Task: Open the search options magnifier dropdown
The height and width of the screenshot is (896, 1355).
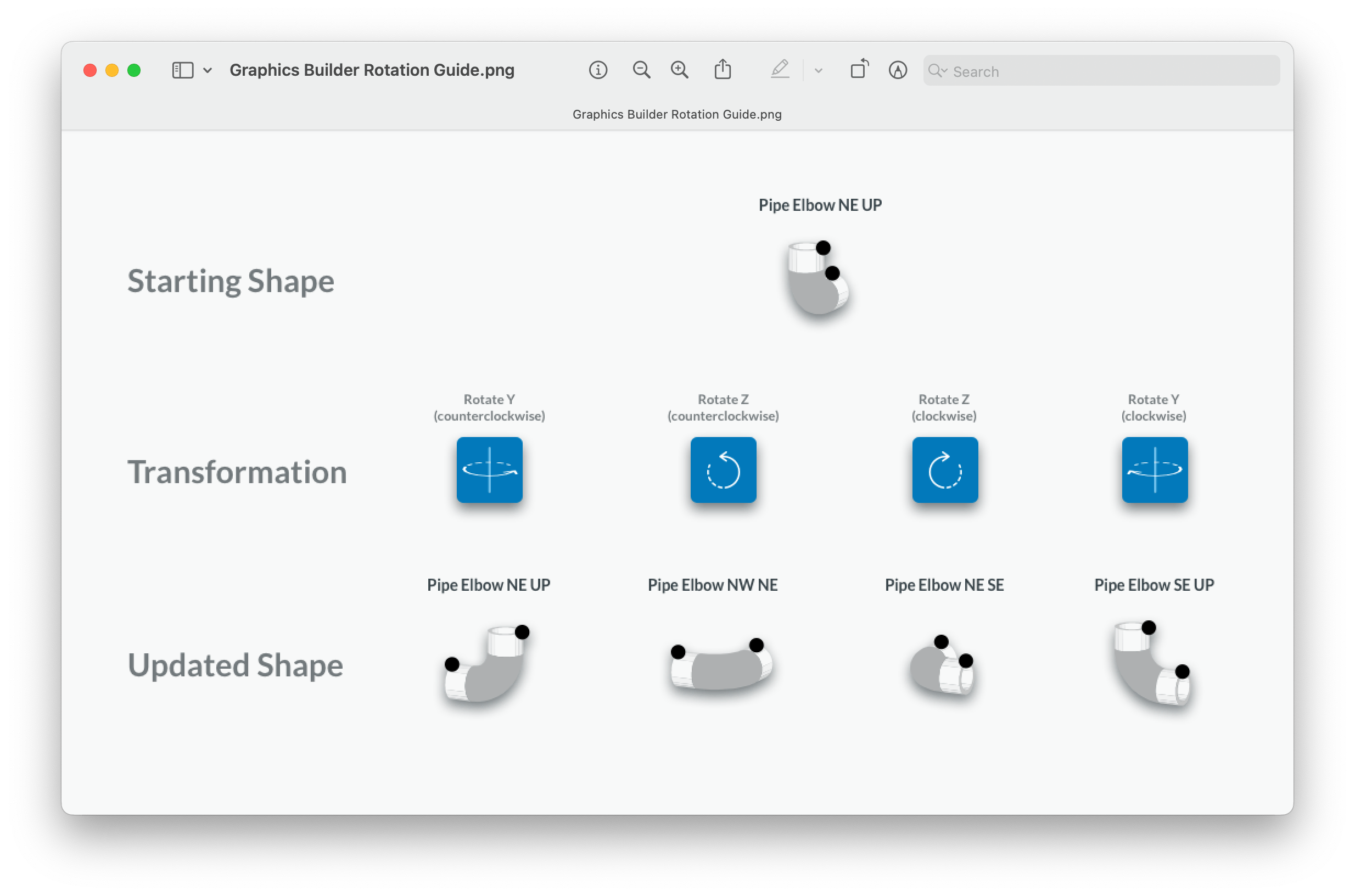Action: click(937, 71)
